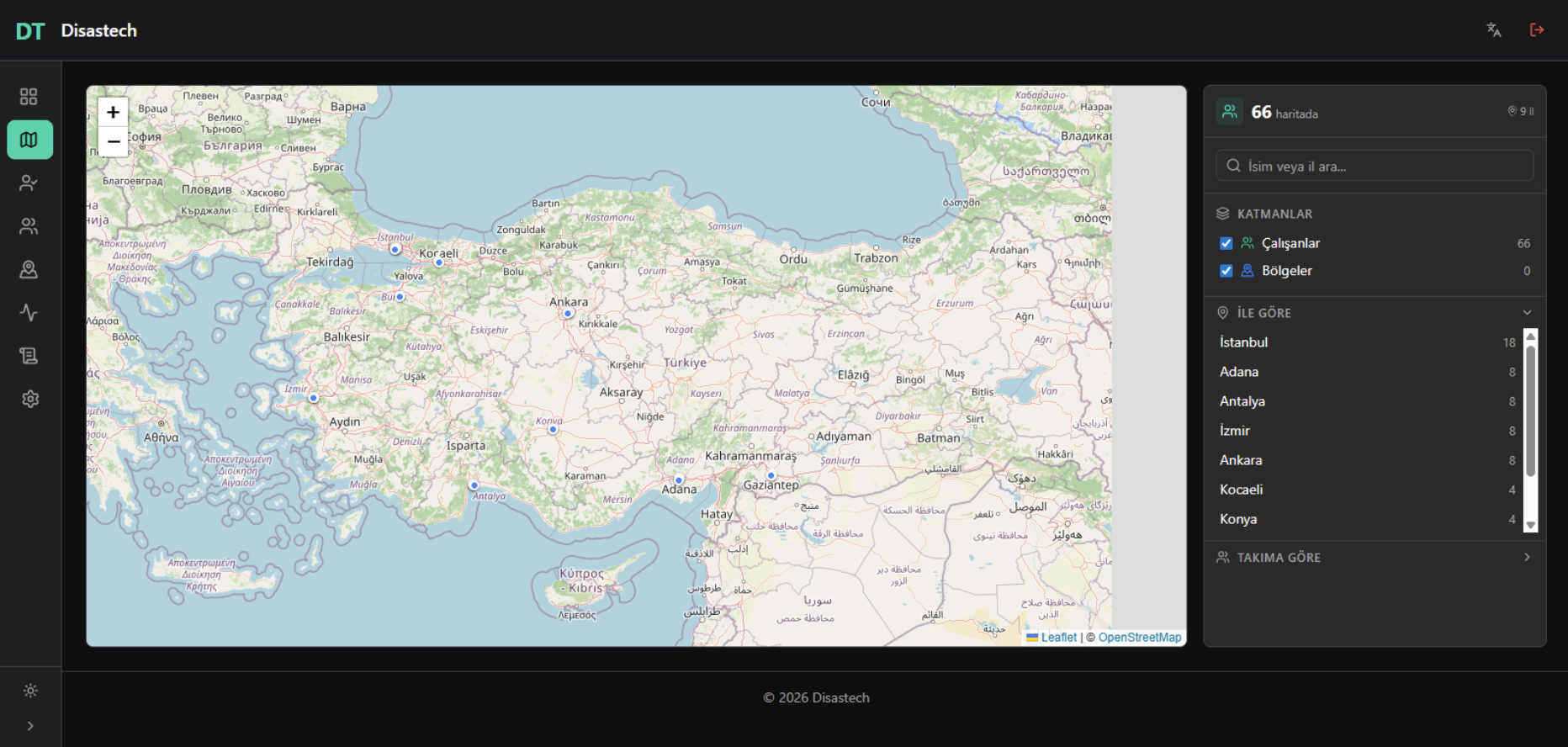
Task: Uncheck the Çalışanlar layer checkbox
Action: pos(1226,243)
